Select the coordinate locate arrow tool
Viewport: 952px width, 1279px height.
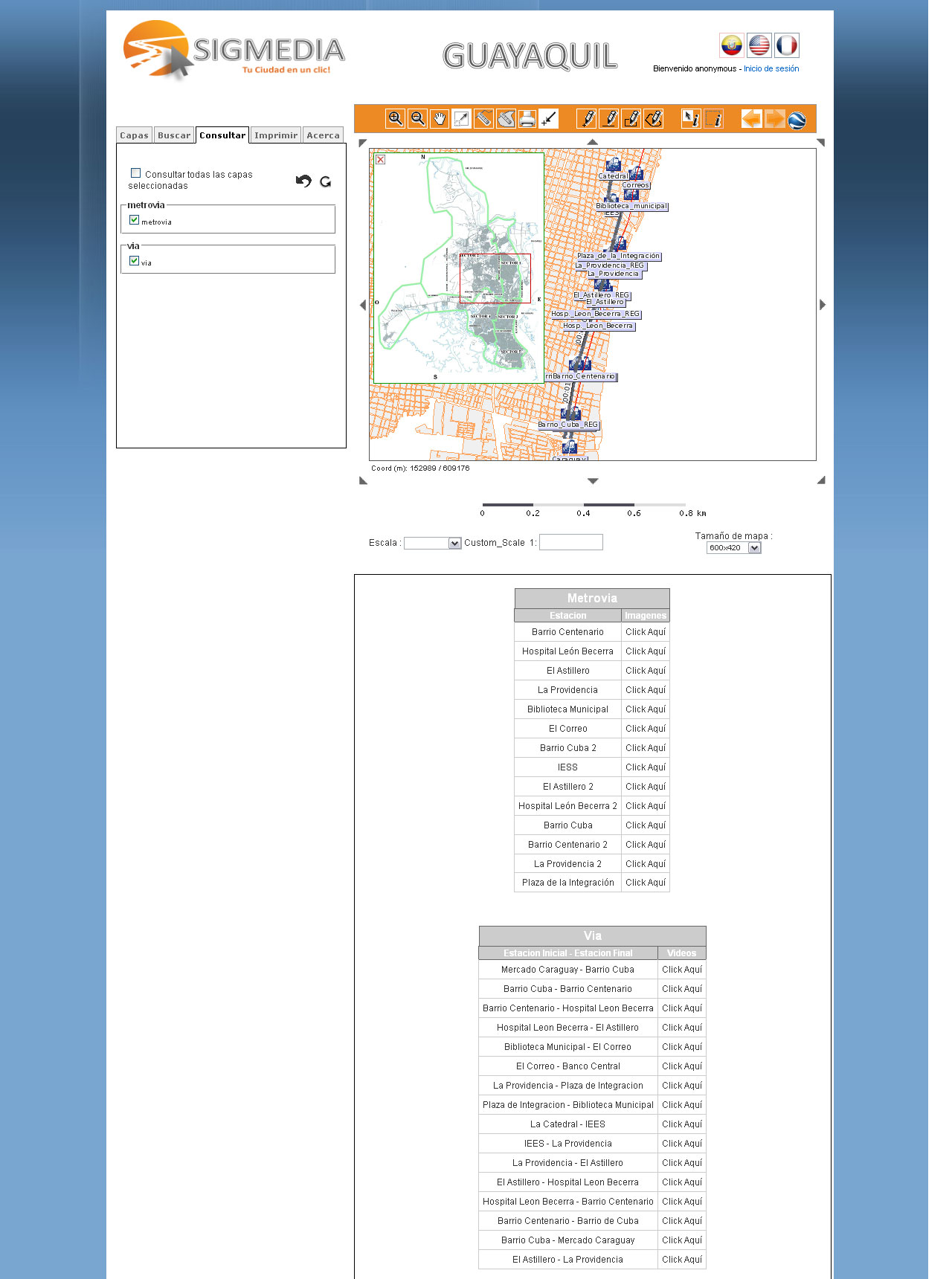click(549, 118)
